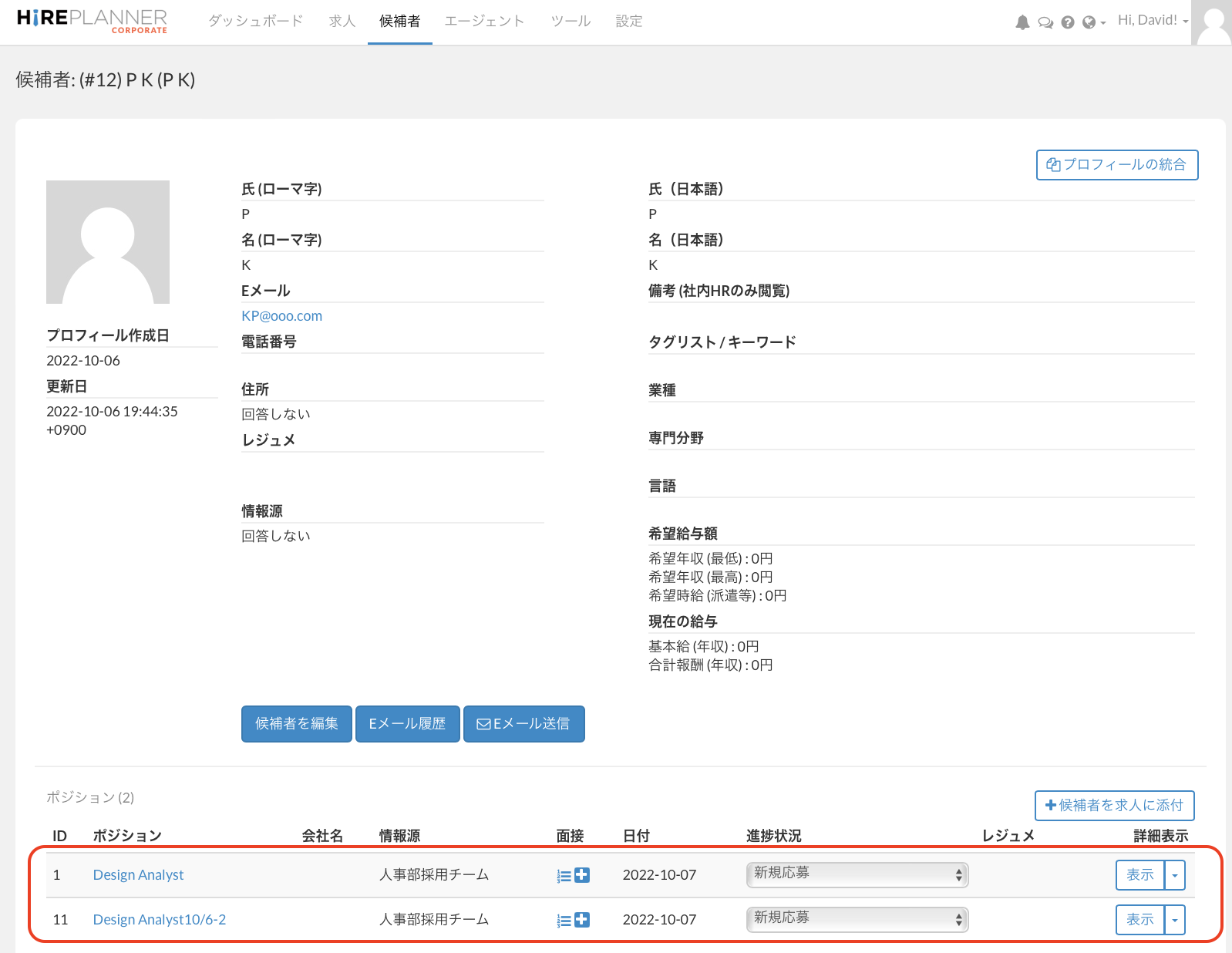Click the help question mark icon
Viewport: 1232px width, 953px height.
(1067, 22)
